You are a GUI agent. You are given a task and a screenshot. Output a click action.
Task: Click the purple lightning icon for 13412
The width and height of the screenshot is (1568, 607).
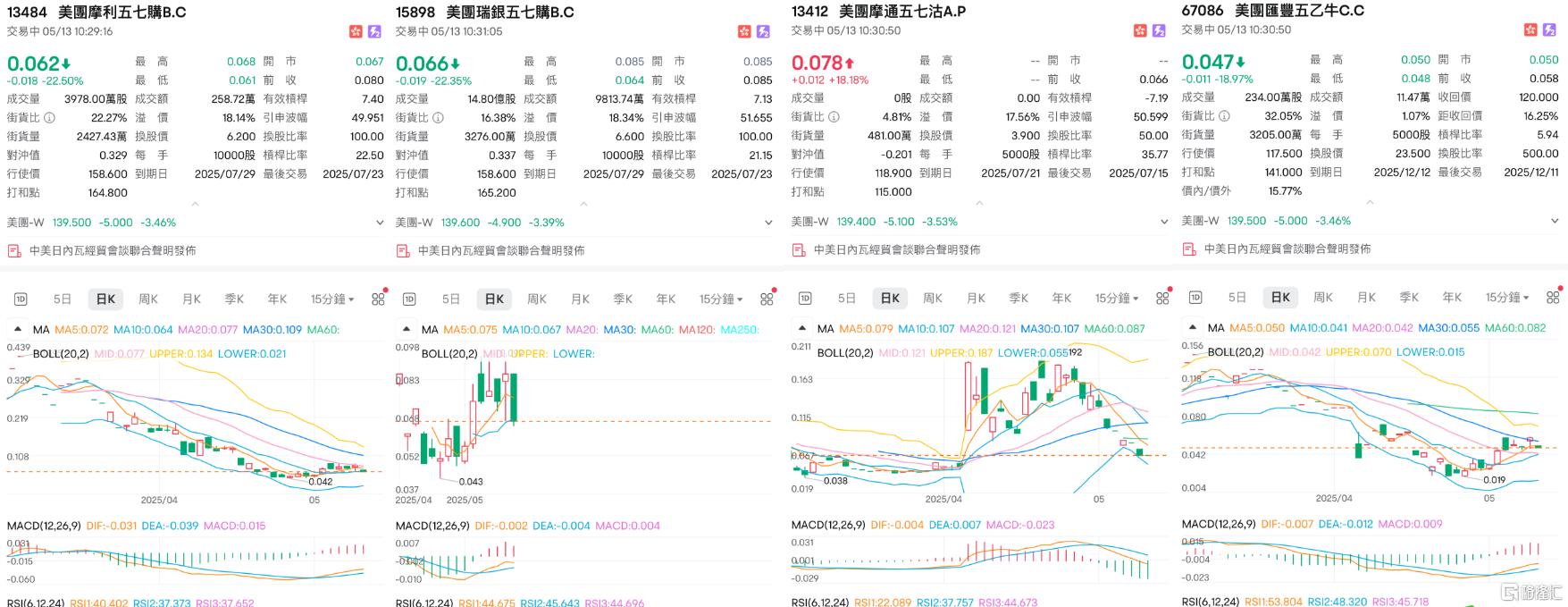coord(1160,30)
